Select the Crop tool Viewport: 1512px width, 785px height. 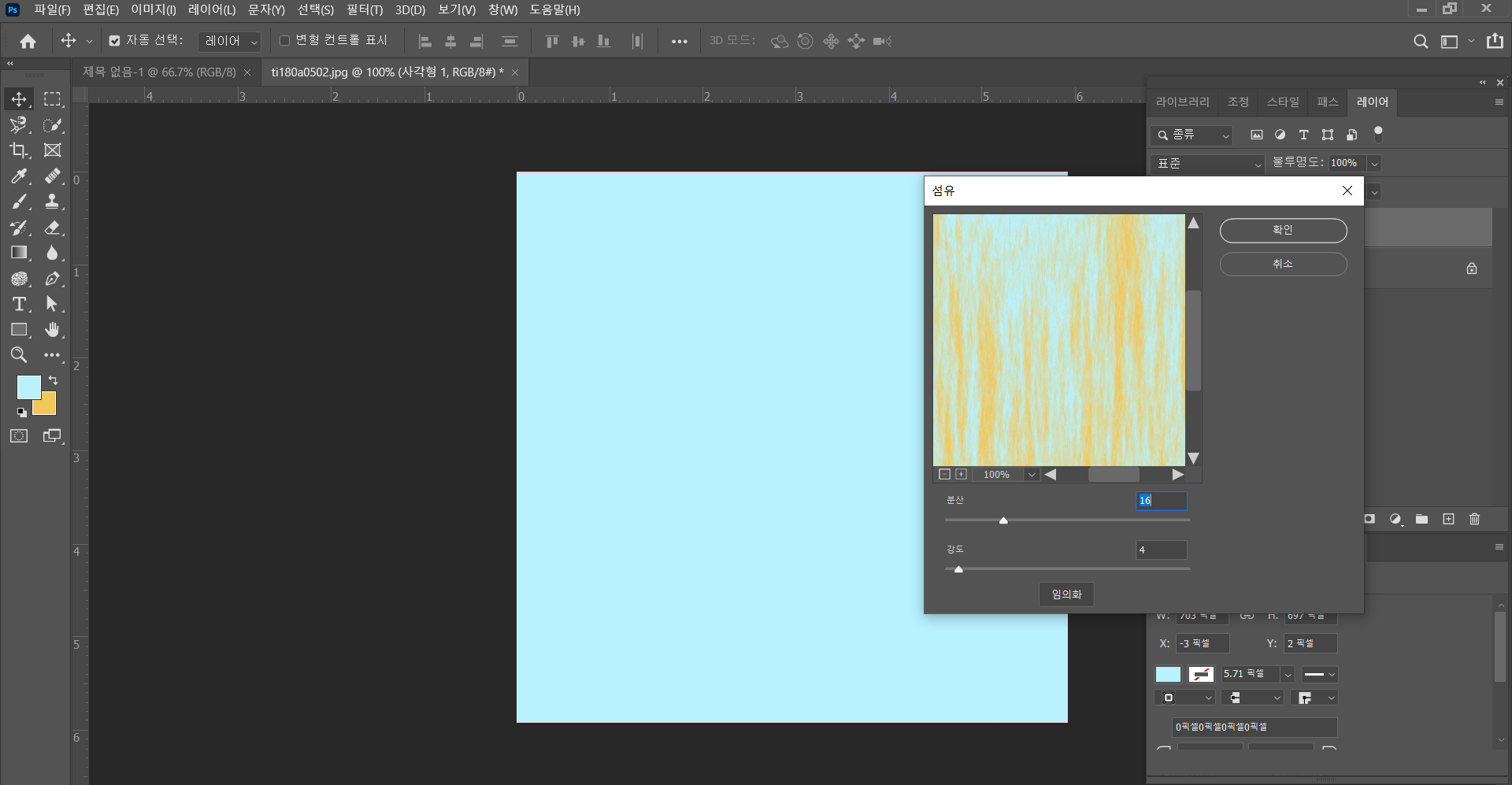tap(19, 150)
